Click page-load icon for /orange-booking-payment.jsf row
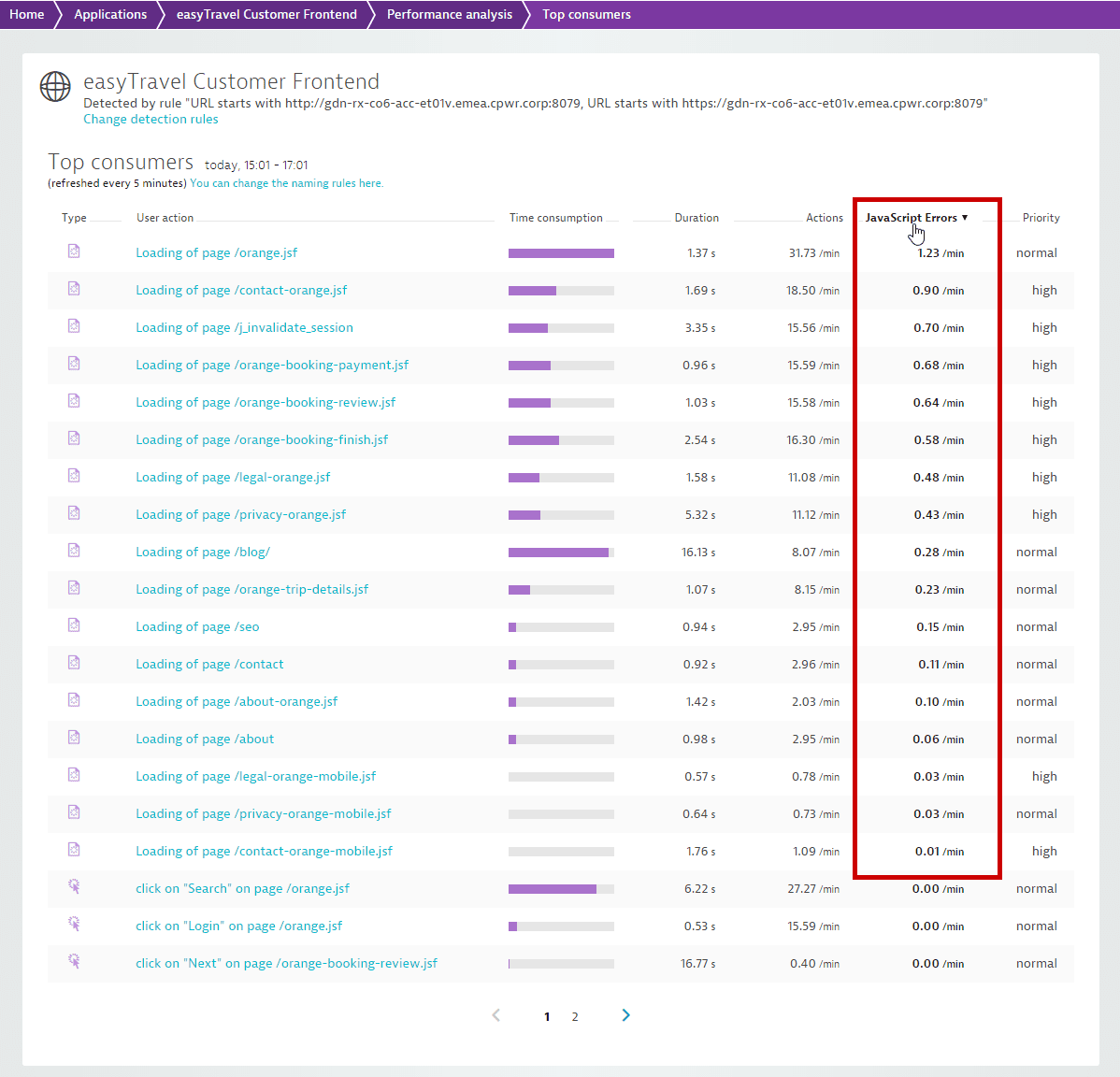 tap(74, 364)
